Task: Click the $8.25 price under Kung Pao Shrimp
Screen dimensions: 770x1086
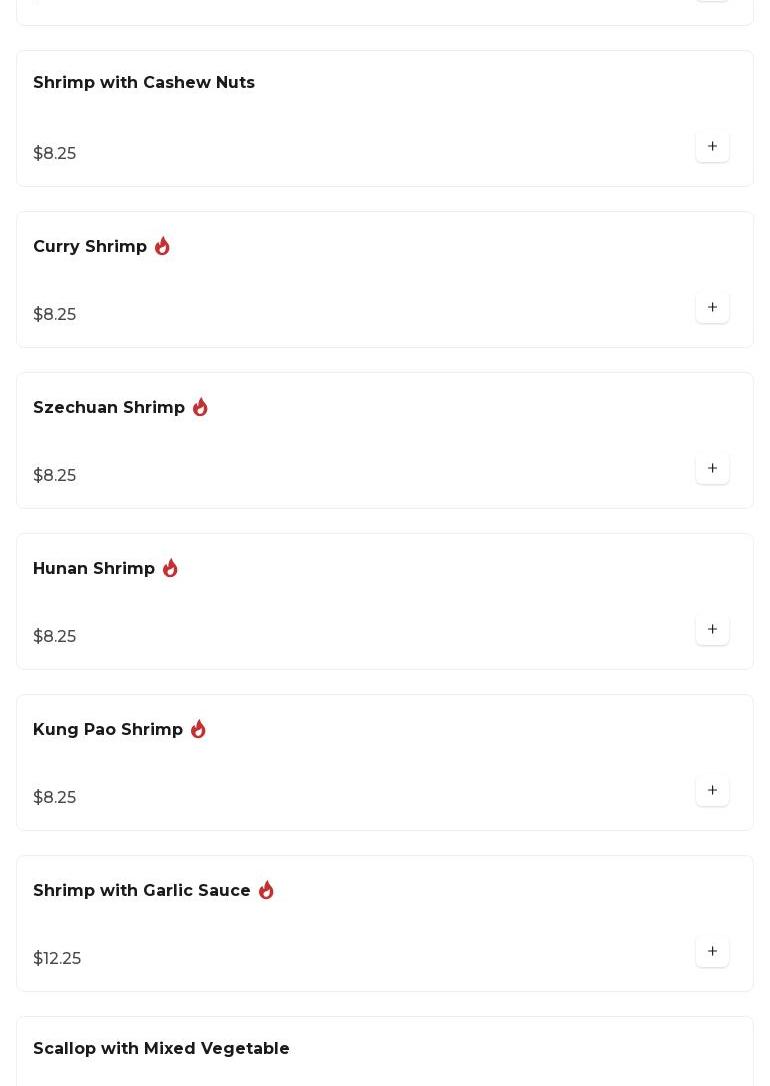Action: pyautogui.click(x=55, y=798)
